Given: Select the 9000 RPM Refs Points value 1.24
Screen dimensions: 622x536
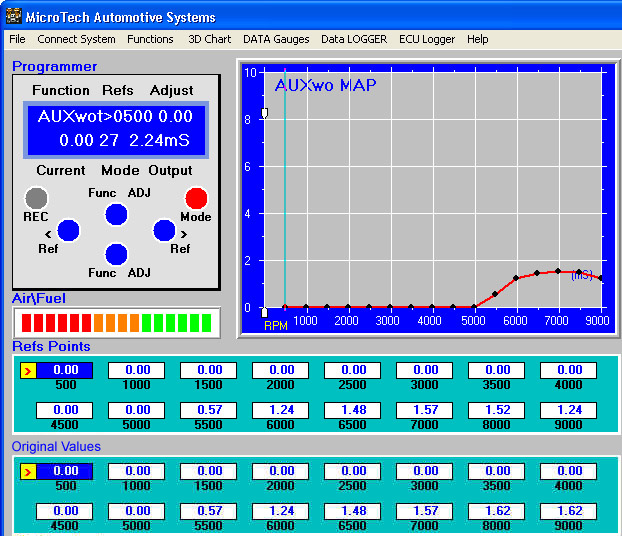Looking at the screenshot, I should 568,410.
